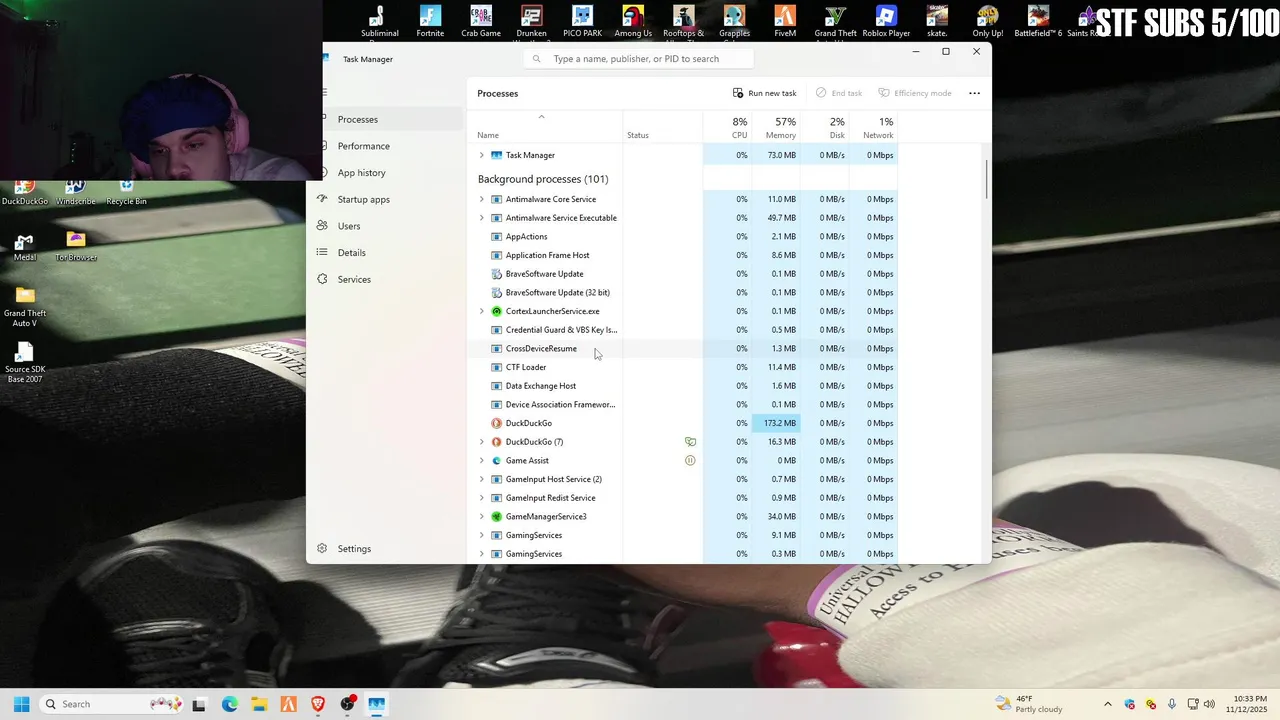Image resolution: width=1280 pixels, height=720 pixels.
Task: Click the Brave browser taskbar icon
Action: pos(318,704)
